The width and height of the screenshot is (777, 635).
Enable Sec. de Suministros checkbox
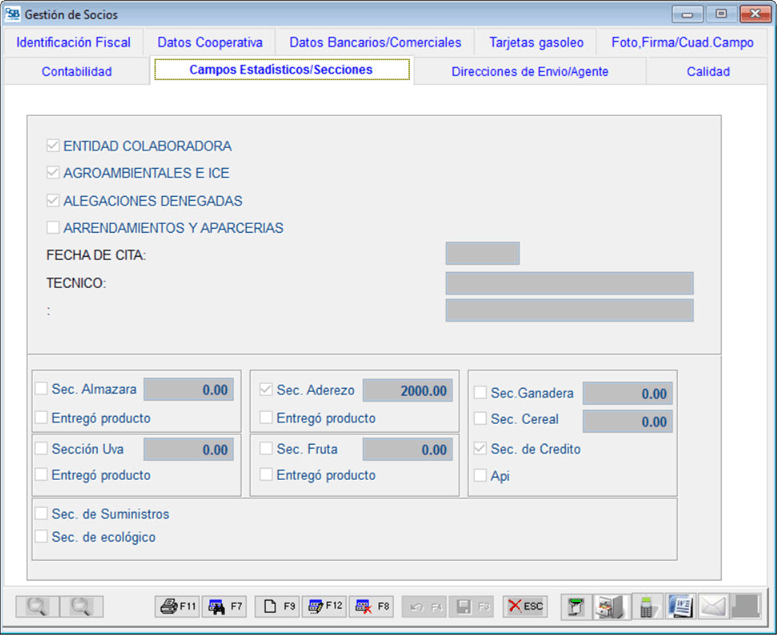pos(42,514)
